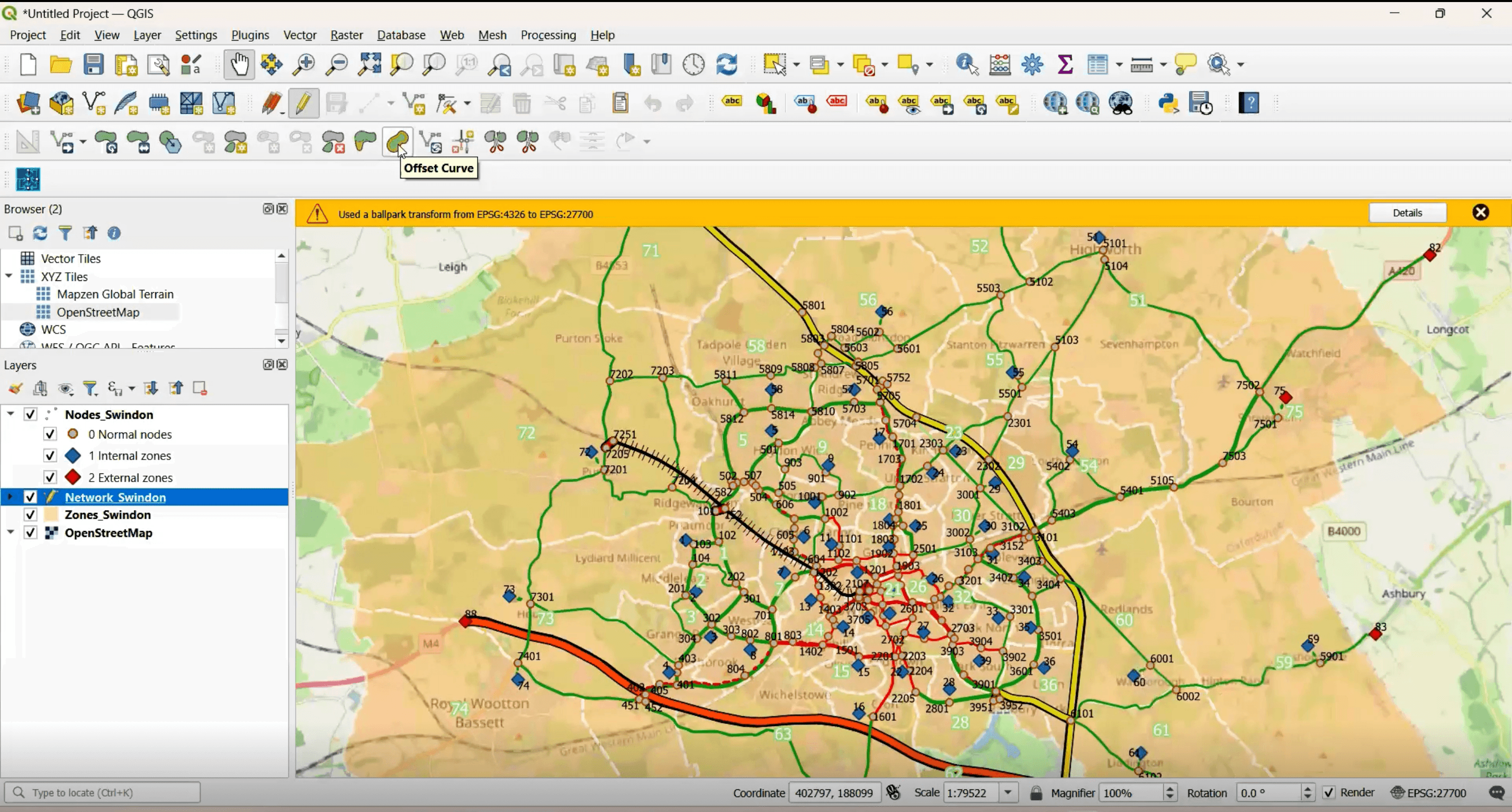The image size is (1512, 812).
Task: Open the Vector menu
Action: pyautogui.click(x=299, y=34)
